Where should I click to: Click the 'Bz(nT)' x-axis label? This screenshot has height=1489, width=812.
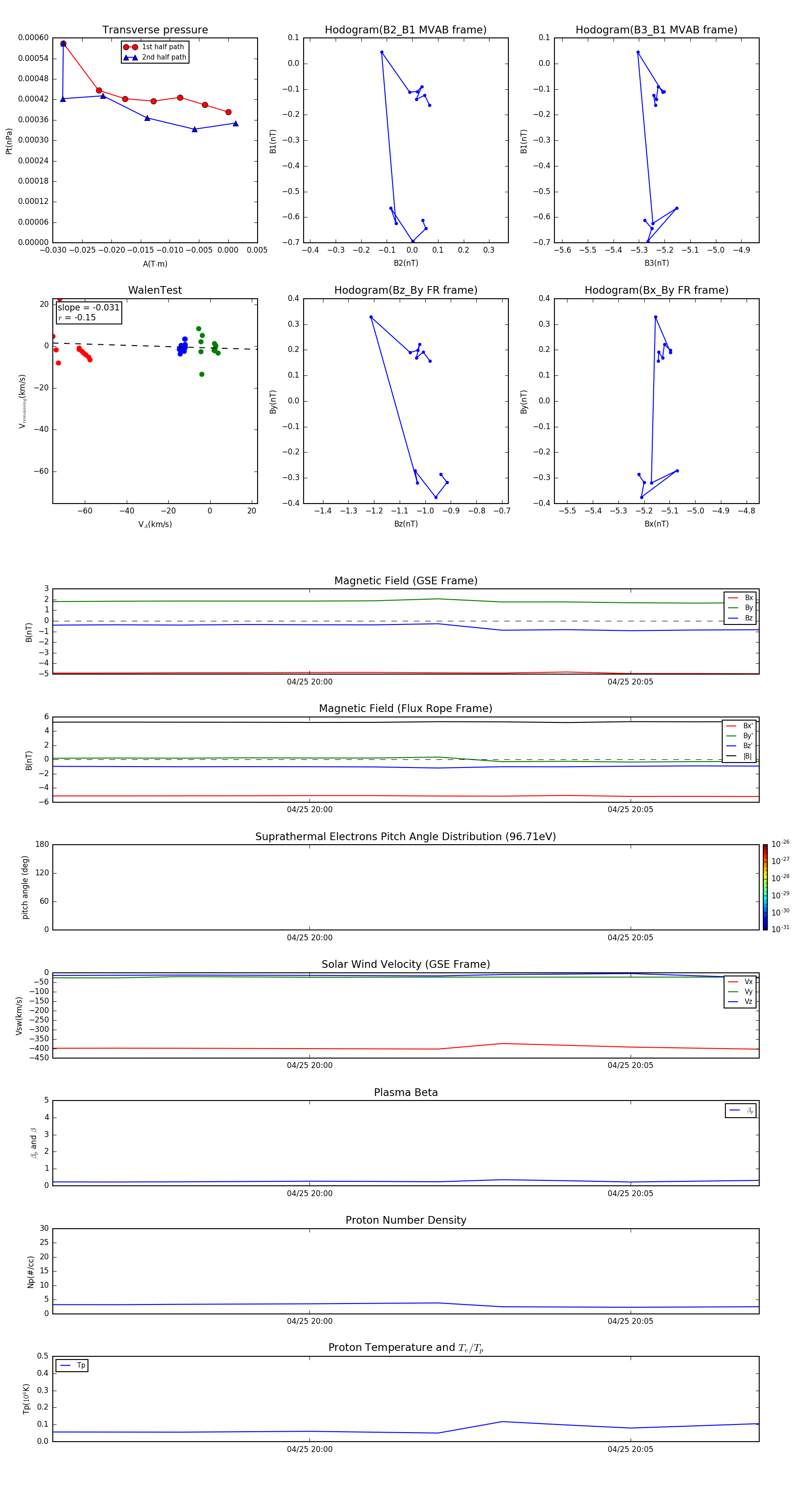(x=406, y=524)
